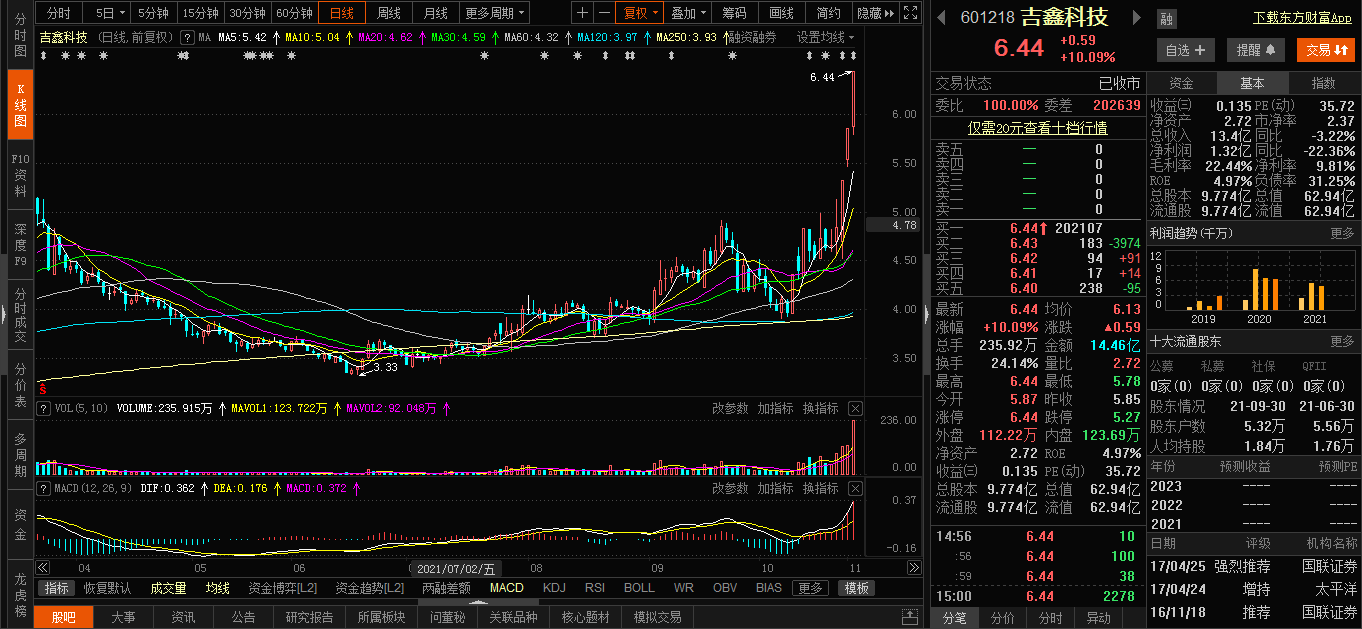This screenshot has height=629, width=1362.
Task: Open the 交易 trade button
Action: click(1326, 50)
